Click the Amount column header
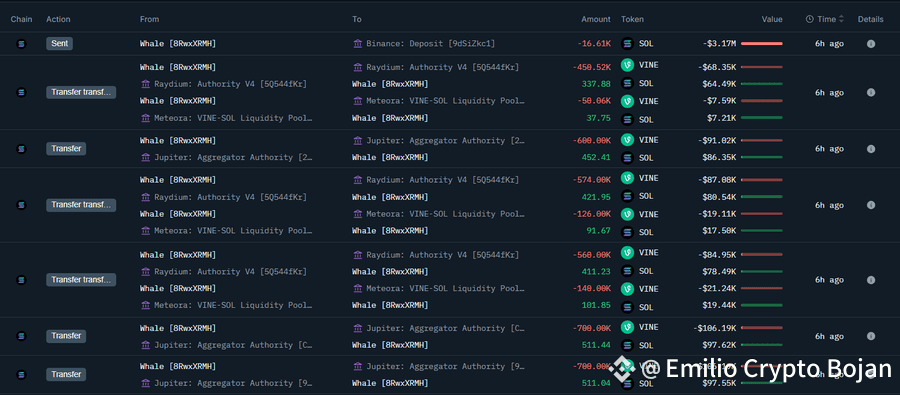Image resolution: width=900 pixels, height=395 pixels. click(x=596, y=19)
